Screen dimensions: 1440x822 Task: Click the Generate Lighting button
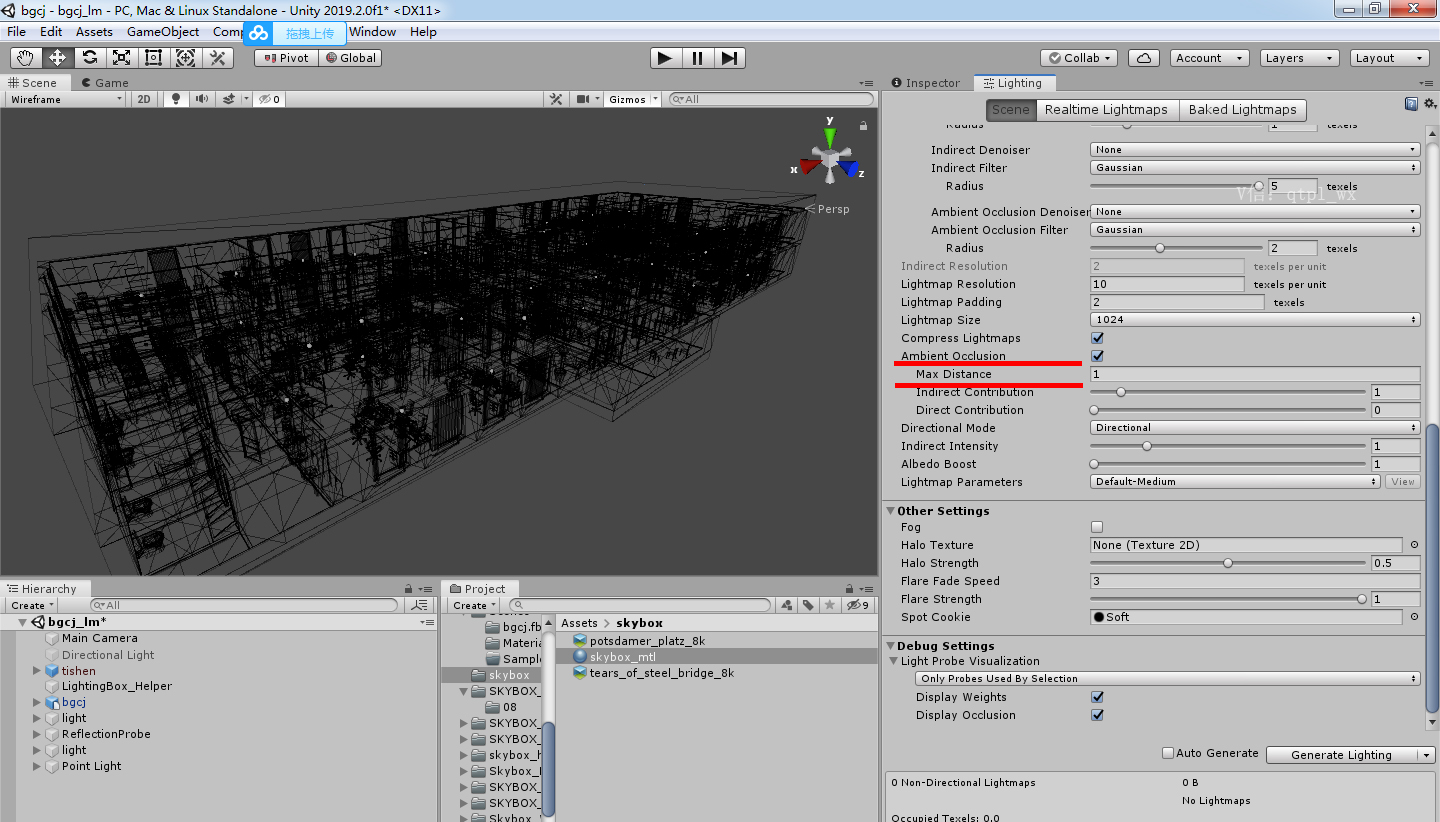tap(1341, 755)
